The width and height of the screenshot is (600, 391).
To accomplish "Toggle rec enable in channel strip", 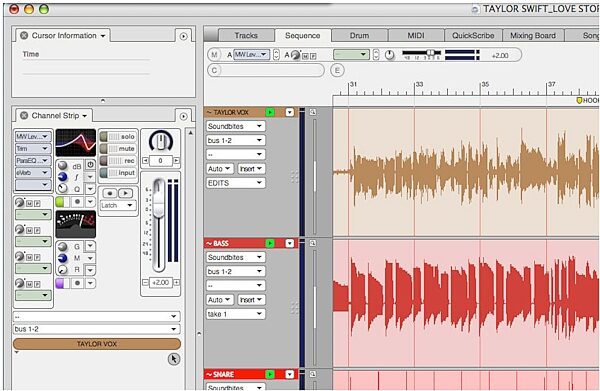I will [x=117, y=161].
